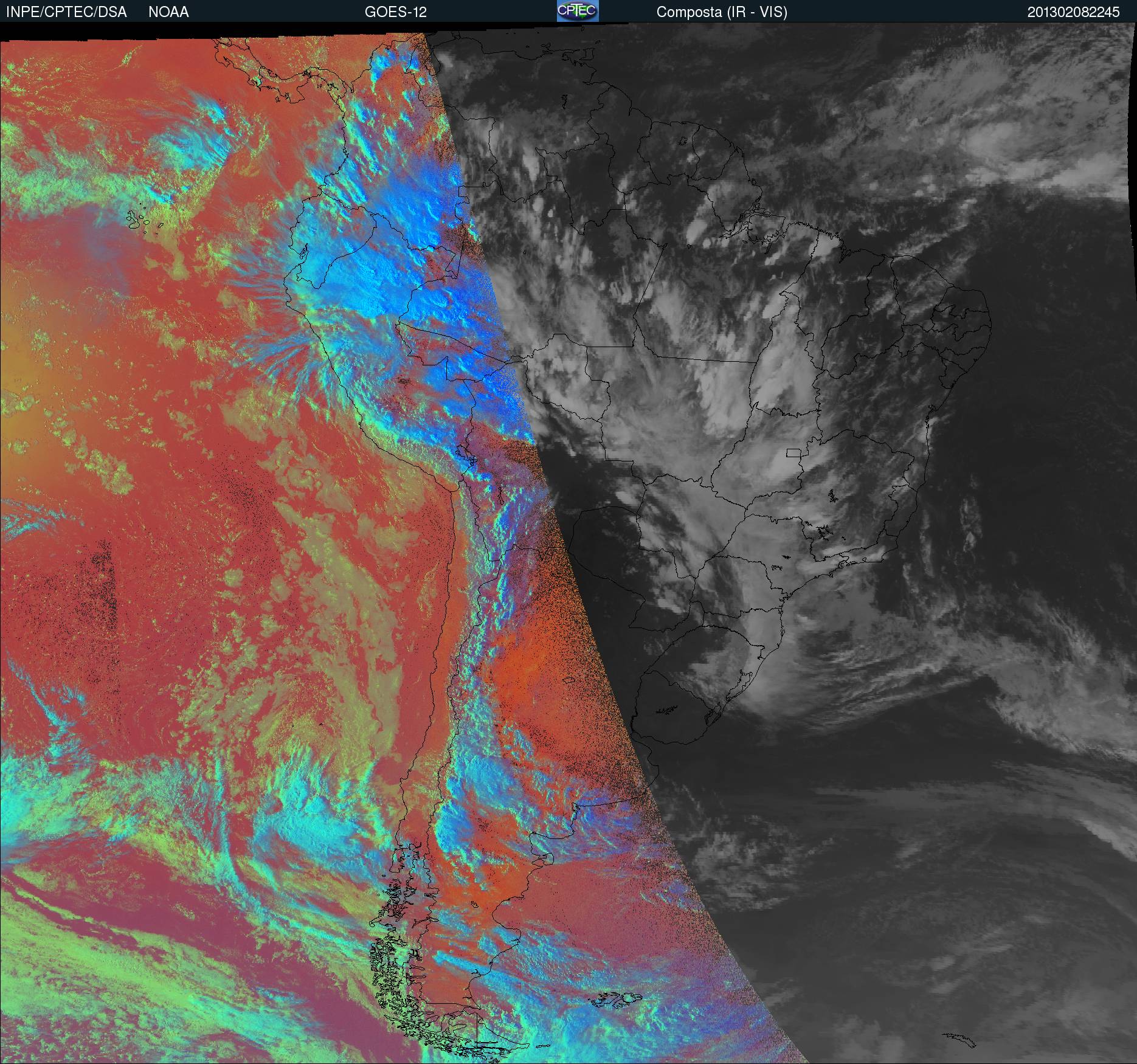Screen dimensions: 1137x1064
Task: Select the 201302082245 timestamp
Action: point(1074,12)
